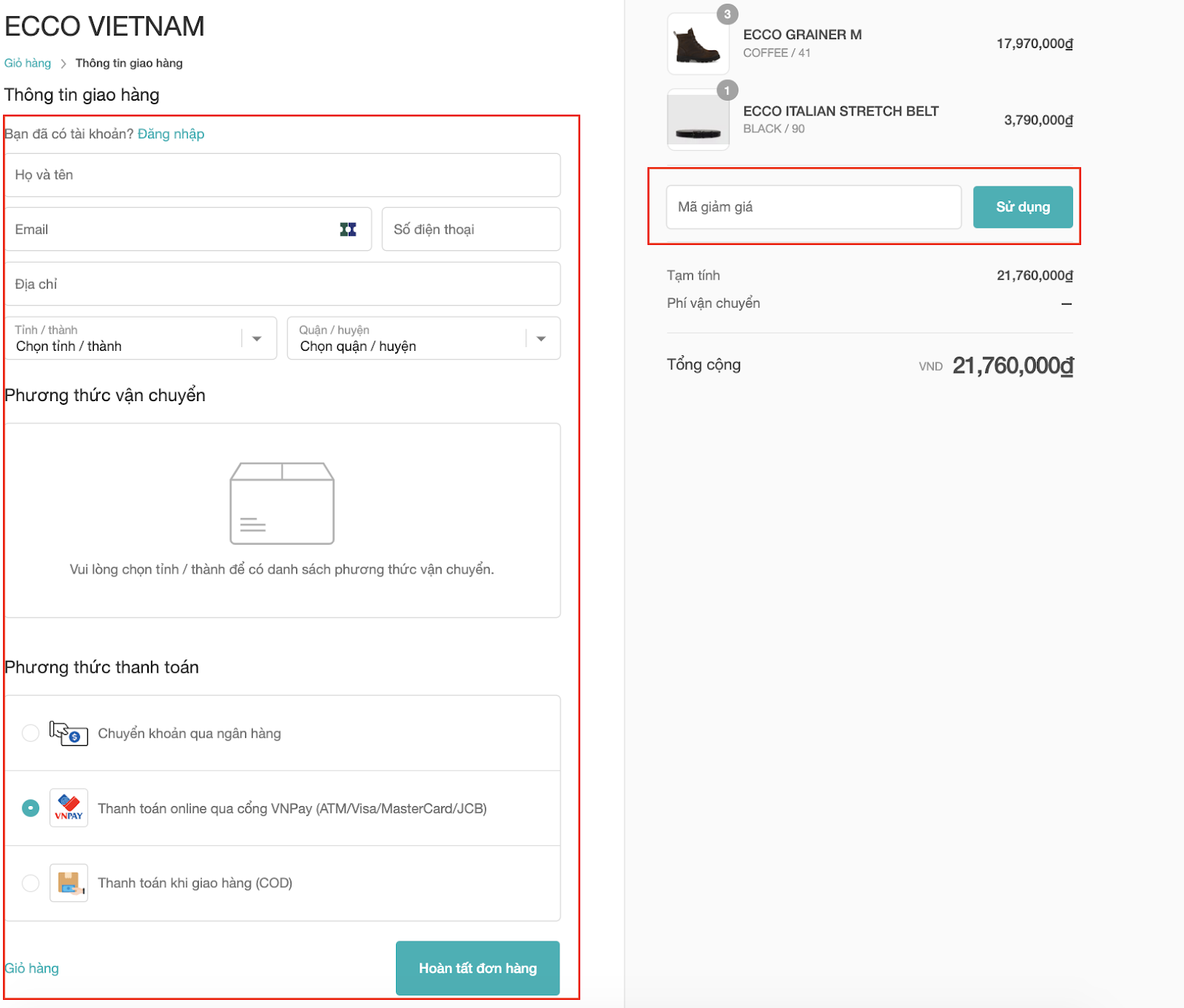
Task: Focus the Họ và tên input field
Action: tap(282, 175)
